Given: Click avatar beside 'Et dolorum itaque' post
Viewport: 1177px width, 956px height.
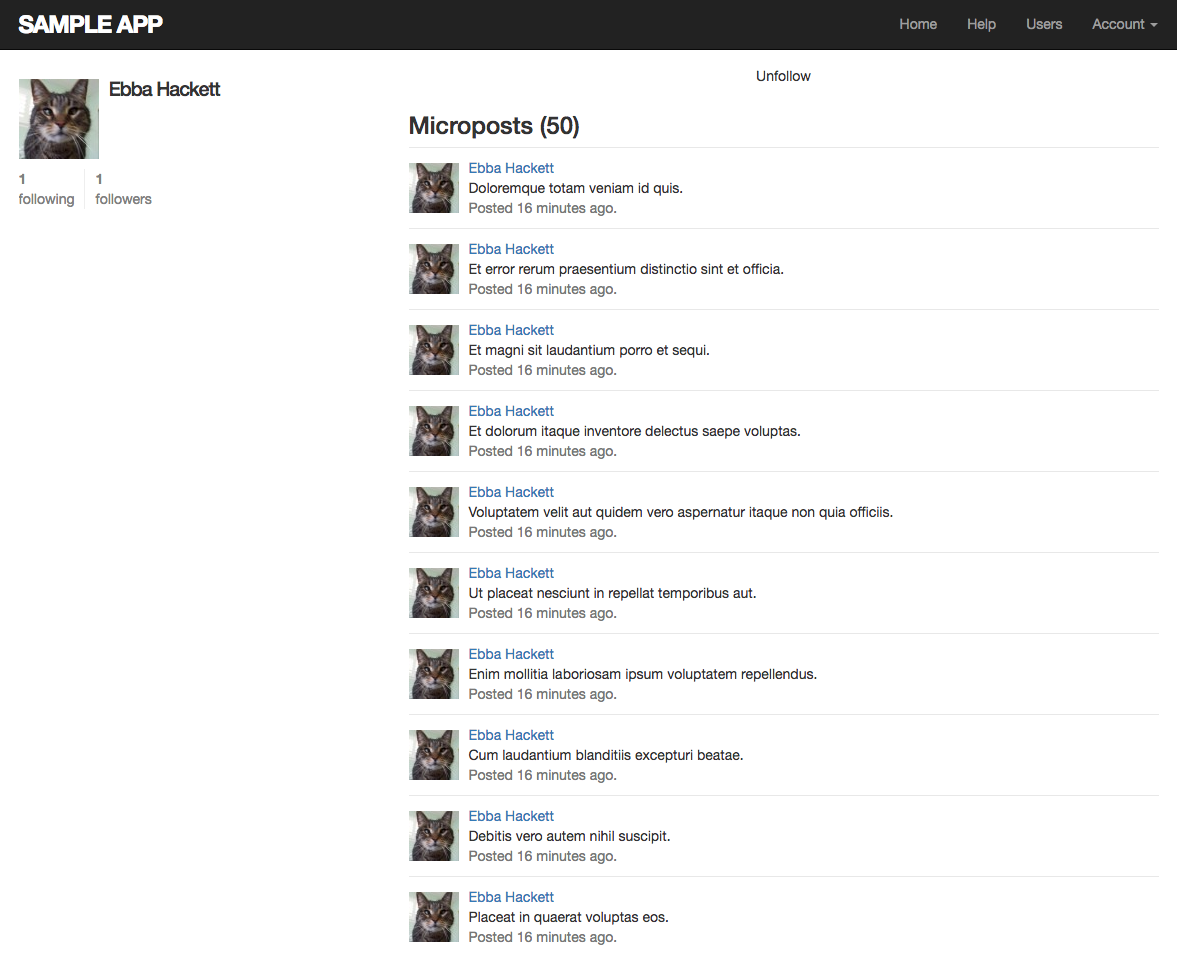Looking at the screenshot, I should tap(434, 431).
